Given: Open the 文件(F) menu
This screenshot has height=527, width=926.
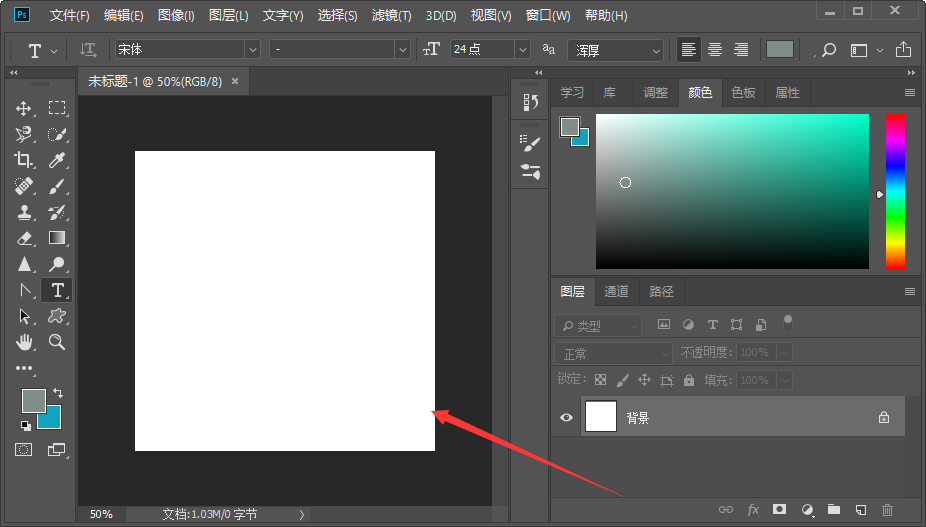Looking at the screenshot, I should click(70, 15).
